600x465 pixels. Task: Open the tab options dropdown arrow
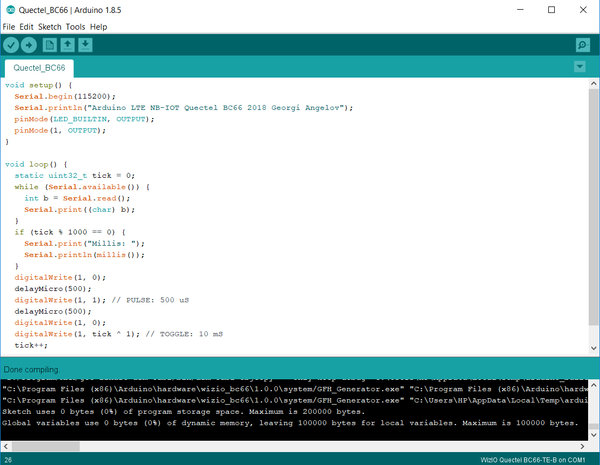(x=580, y=67)
